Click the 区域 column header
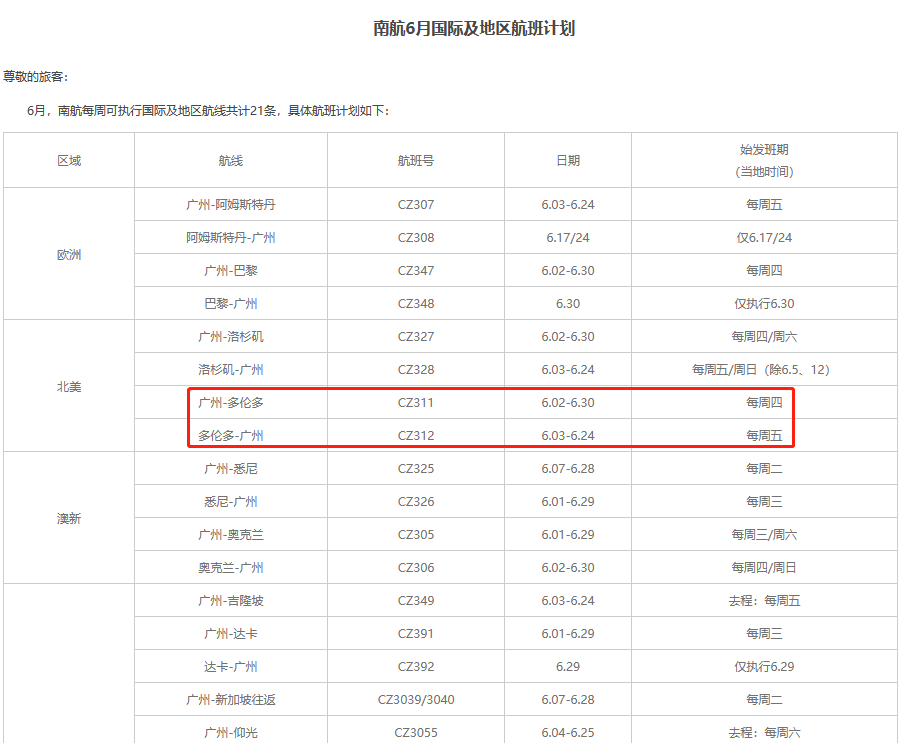 [x=69, y=161]
